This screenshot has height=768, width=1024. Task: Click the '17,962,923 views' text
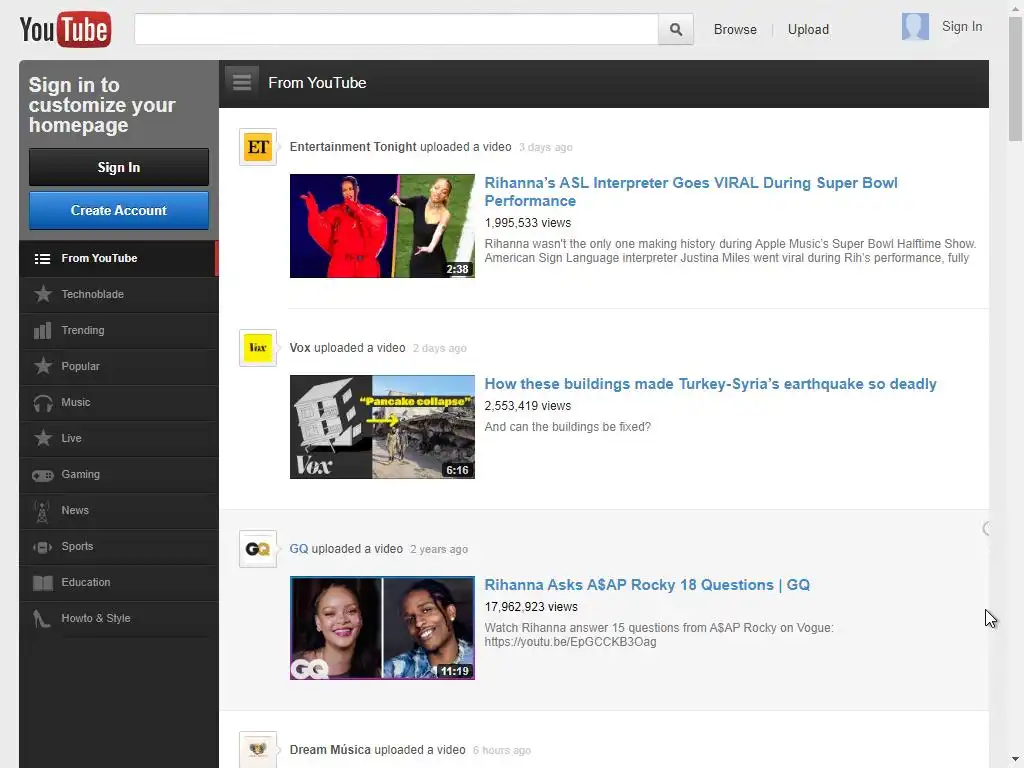[x=531, y=607]
